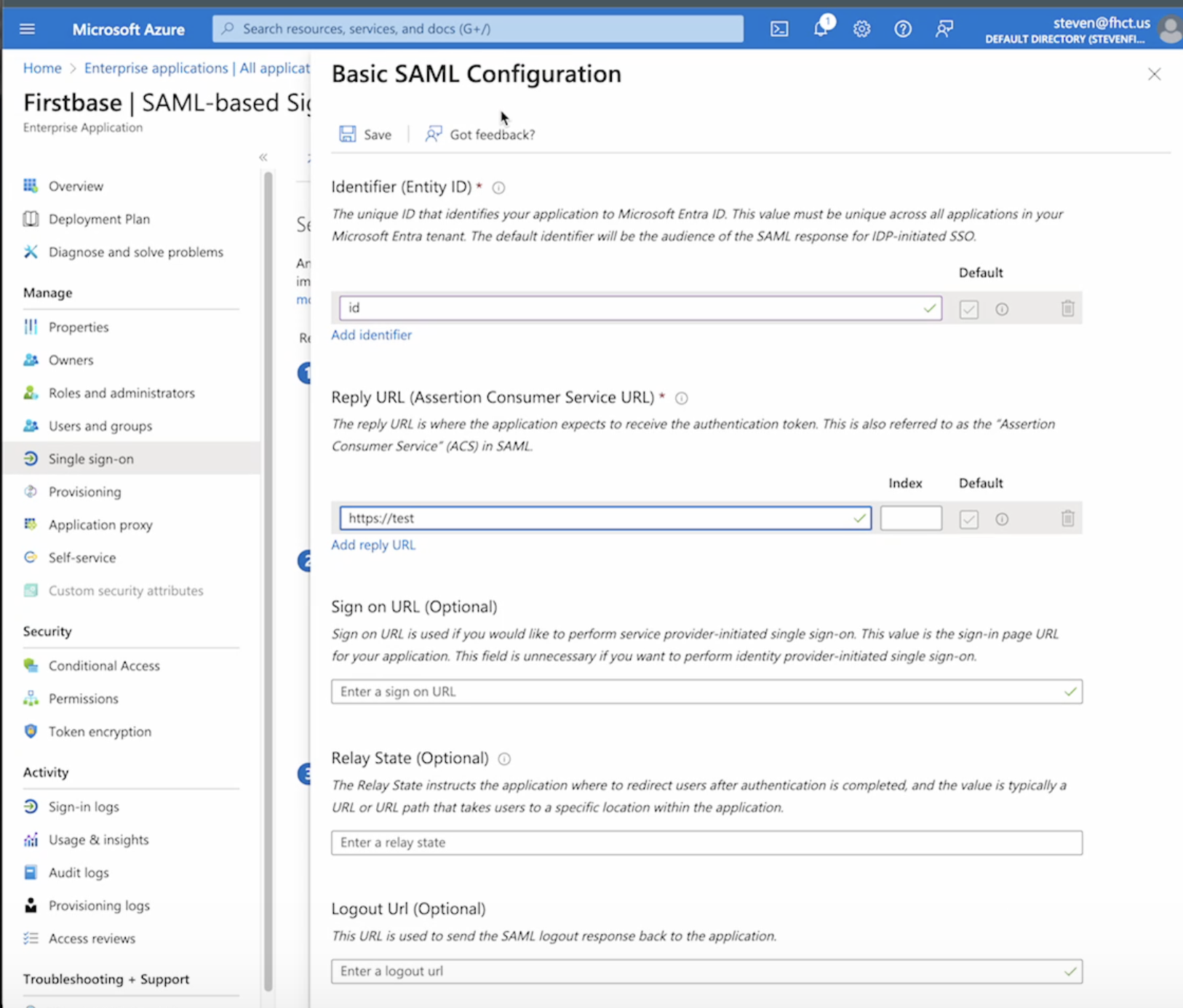Delete the id identifier row
The width and height of the screenshot is (1183, 1008).
[1067, 308]
